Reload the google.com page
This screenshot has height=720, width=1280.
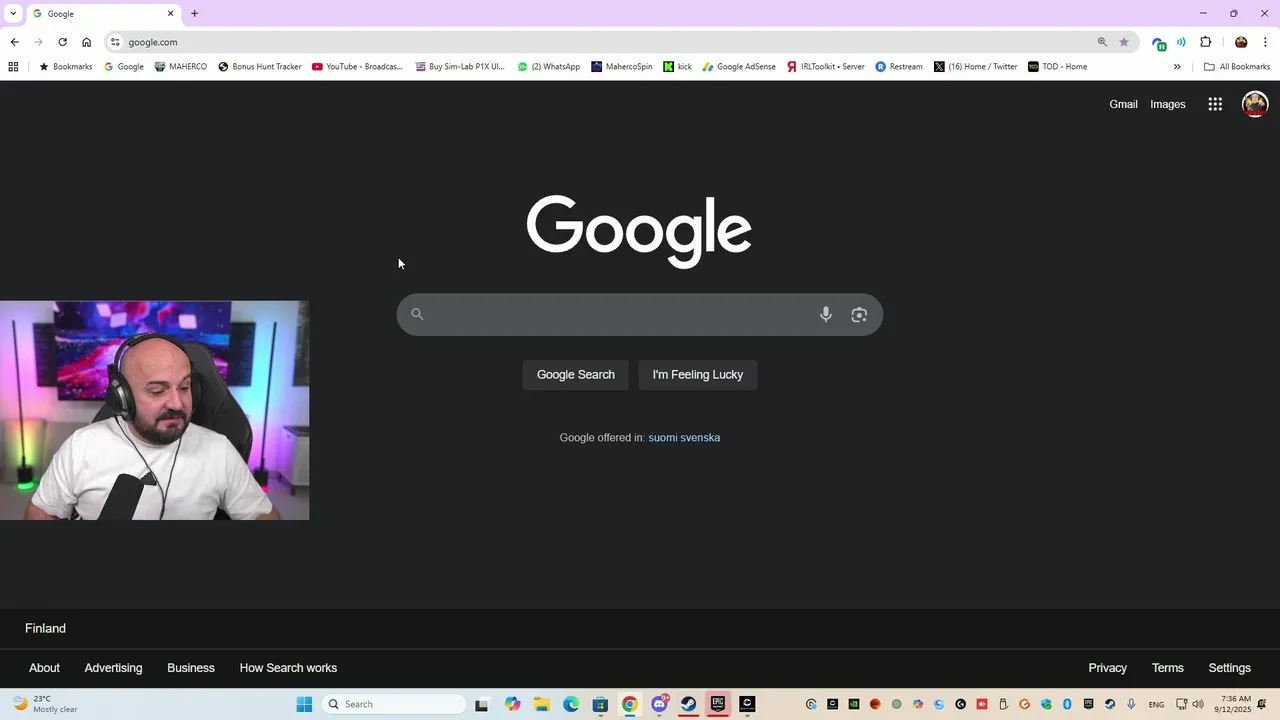click(x=62, y=42)
